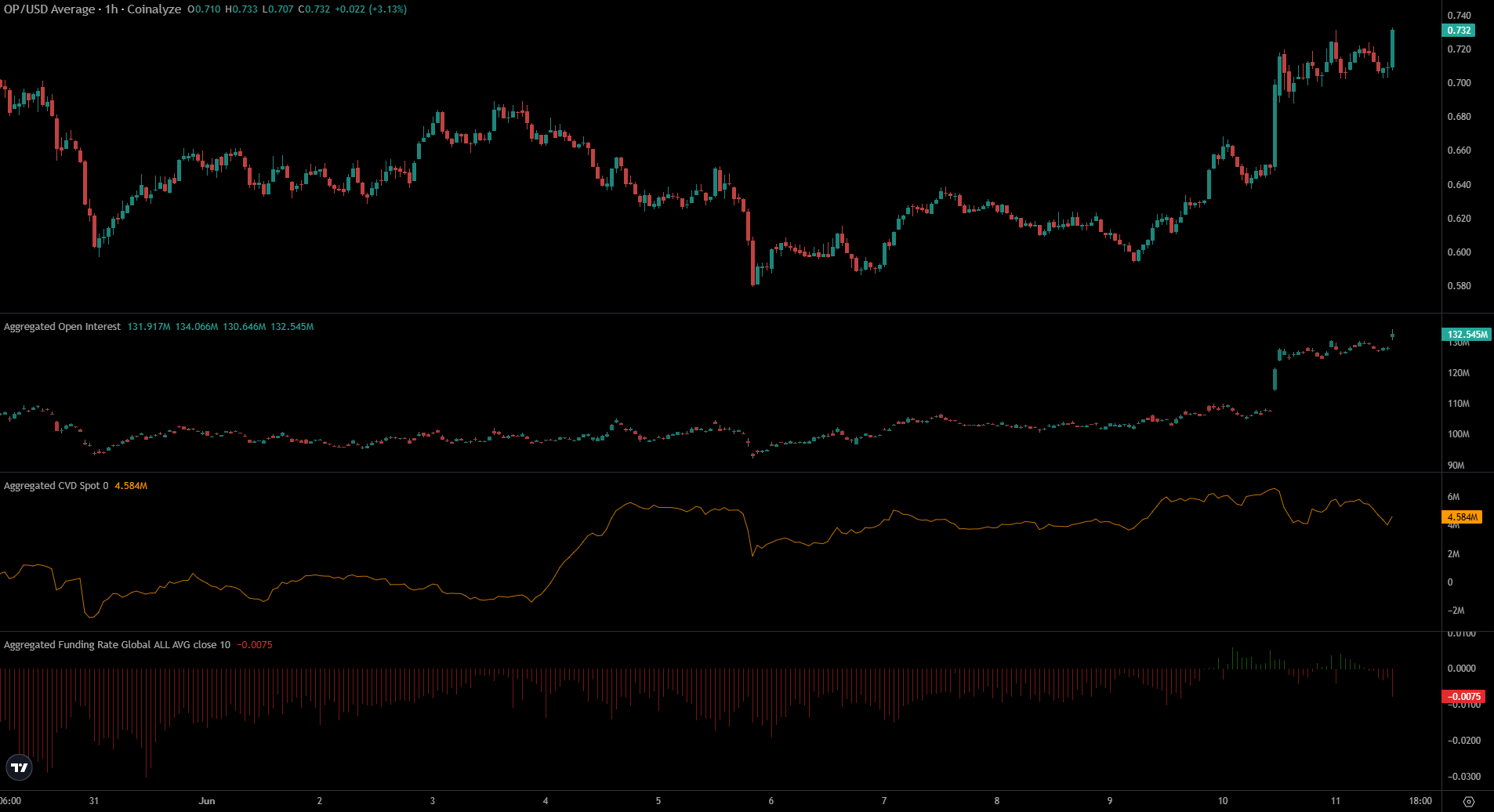
Task: Click the 100M level on open interest scale
Action: pyautogui.click(x=1459, y=434)
